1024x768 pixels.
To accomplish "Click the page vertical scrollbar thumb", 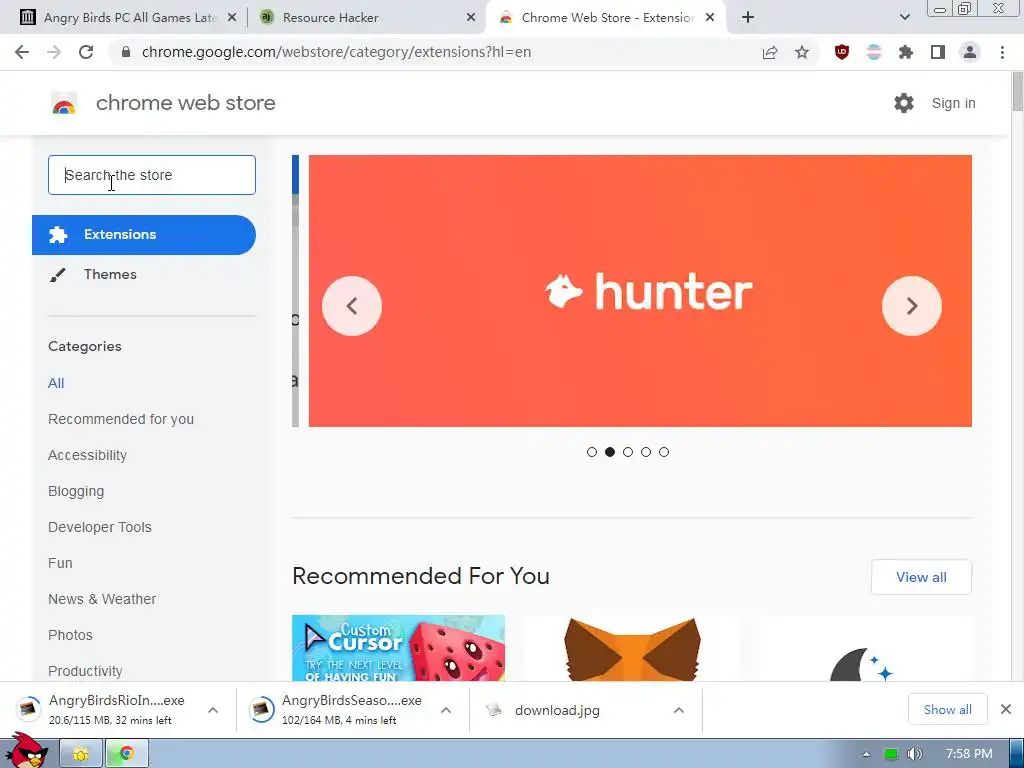I will point(1017,93).
